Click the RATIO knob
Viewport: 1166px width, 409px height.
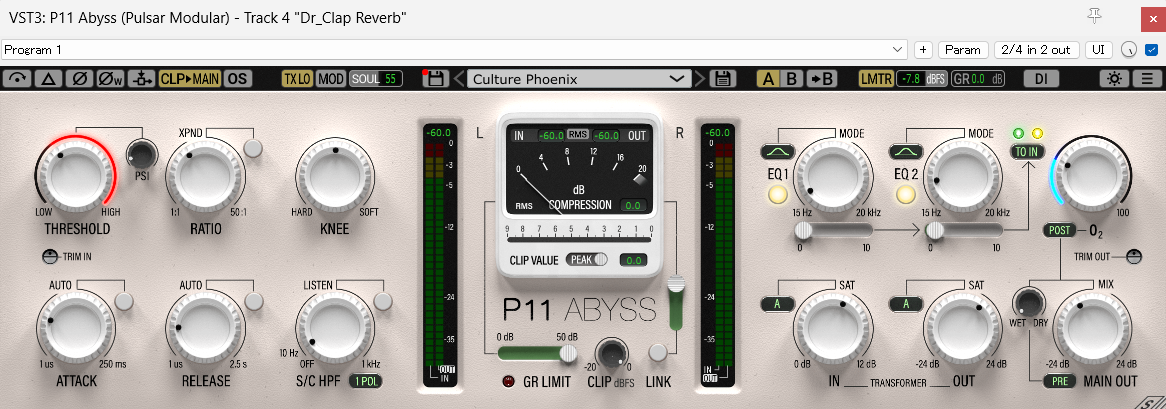tap(205, 175)
